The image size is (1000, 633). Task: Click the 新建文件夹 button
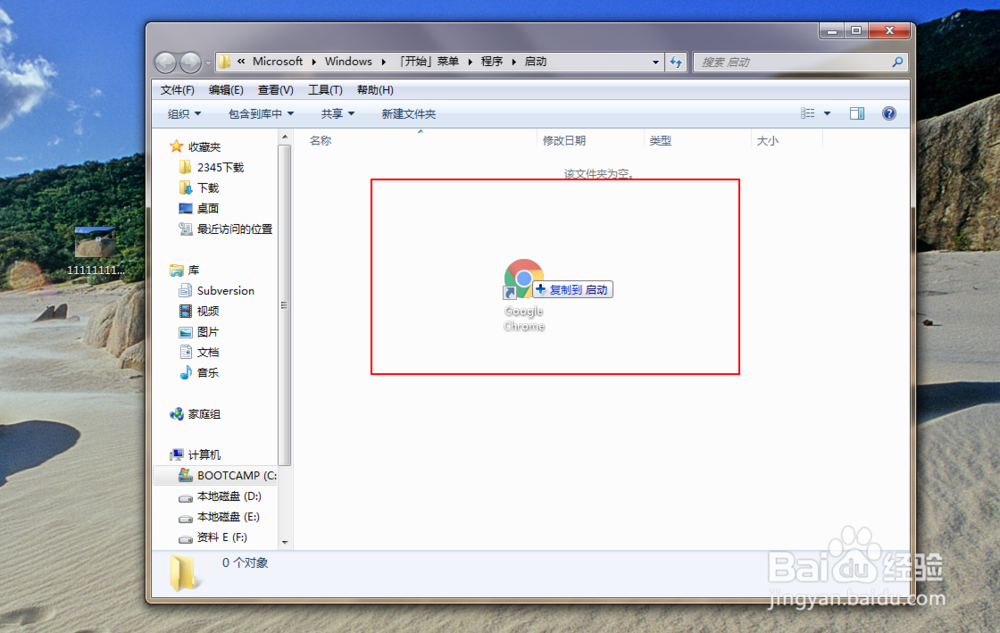(x=409, y=114)
